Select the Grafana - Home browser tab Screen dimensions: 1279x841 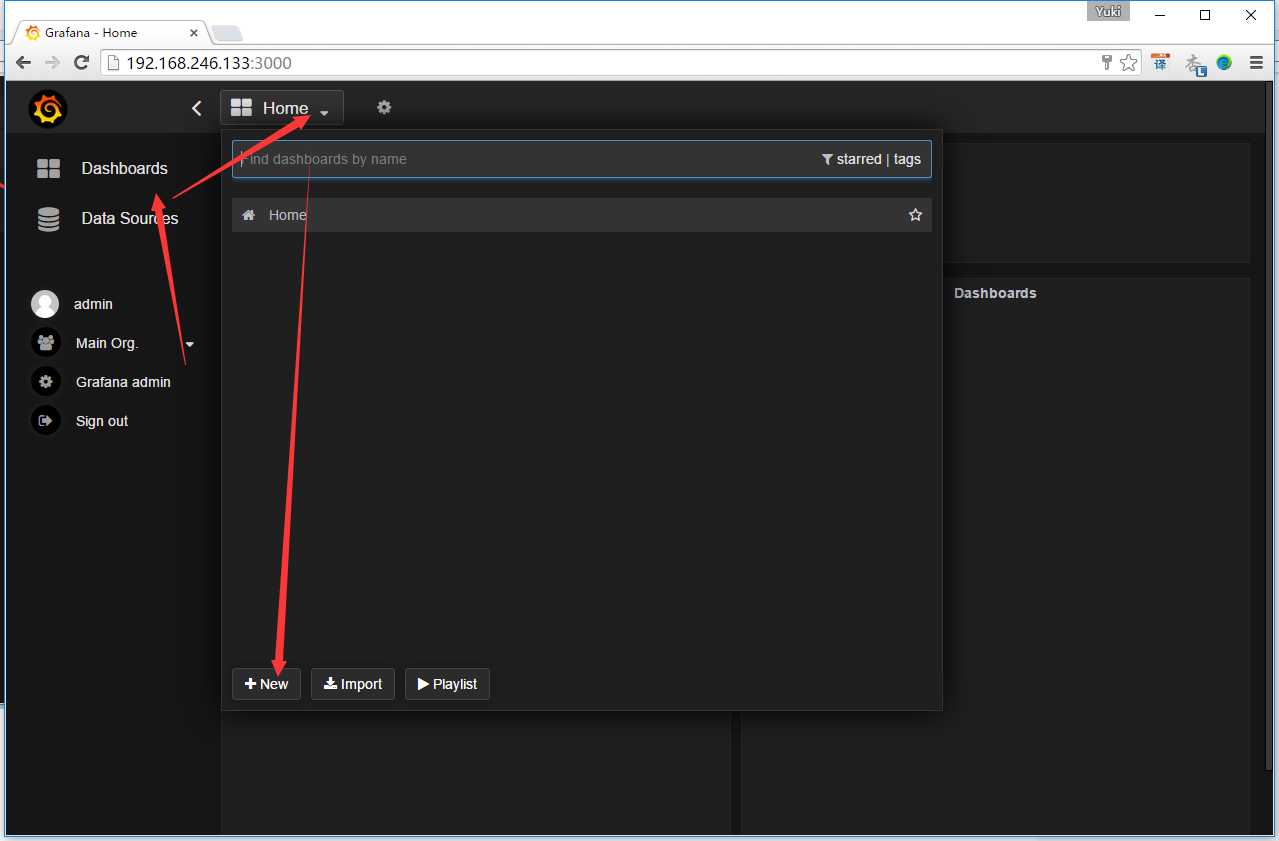[110, 32]
